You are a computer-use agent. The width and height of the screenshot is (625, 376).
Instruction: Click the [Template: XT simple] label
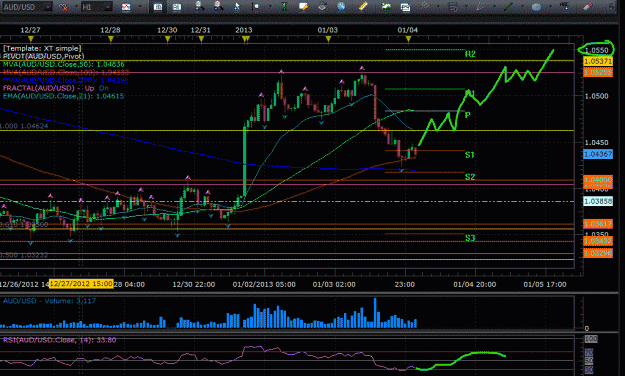click(42, 49)
